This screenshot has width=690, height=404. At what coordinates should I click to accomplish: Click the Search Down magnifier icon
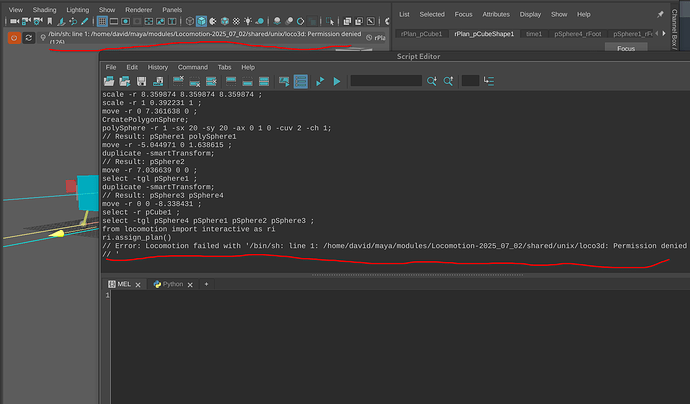(432, 81)
